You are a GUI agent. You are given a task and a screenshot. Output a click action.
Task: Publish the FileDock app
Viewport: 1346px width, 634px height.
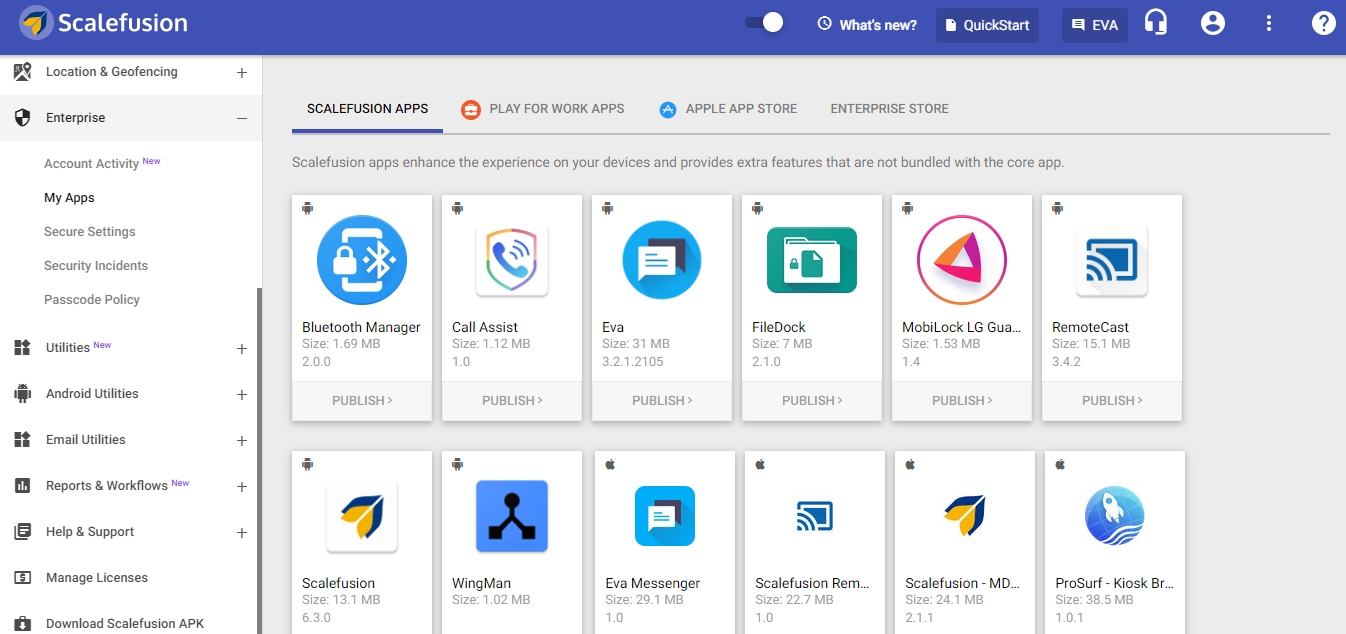[x=812, y=401]
